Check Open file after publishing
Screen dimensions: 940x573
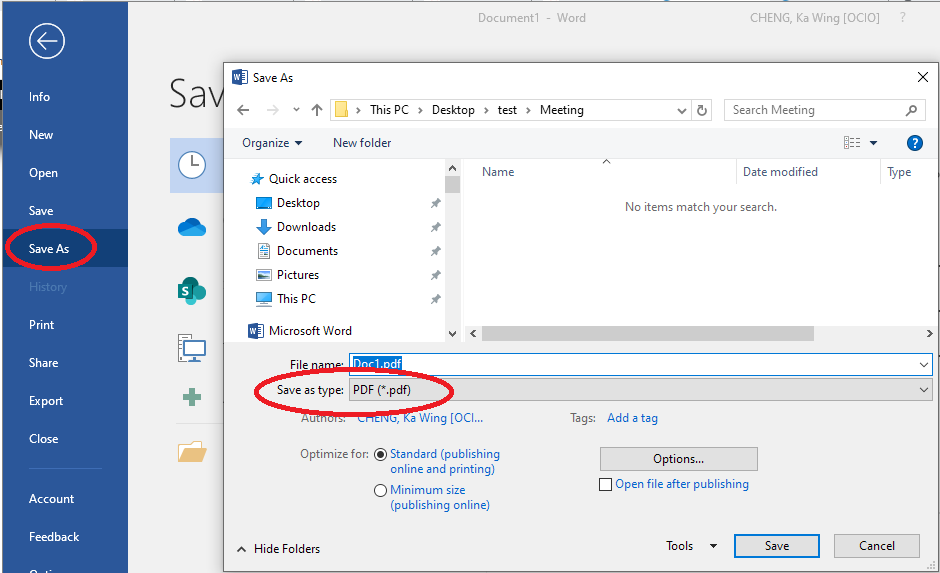point(605,484)
